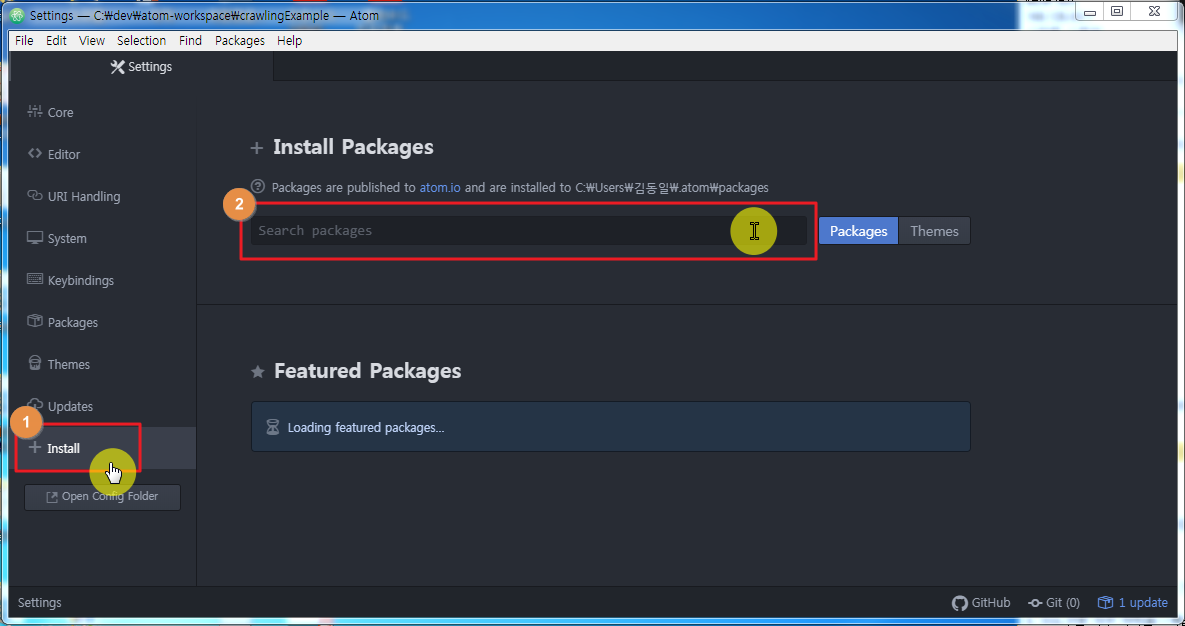Screen dimensions: 1185x626
Task: Open the System settings section
Action: pyautogui.click(x=57, y=238)
